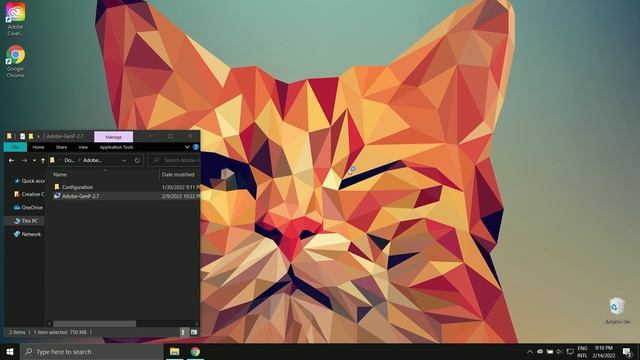Click the OneDrive tray icon

pyautogui.click(x=540, y=351)
